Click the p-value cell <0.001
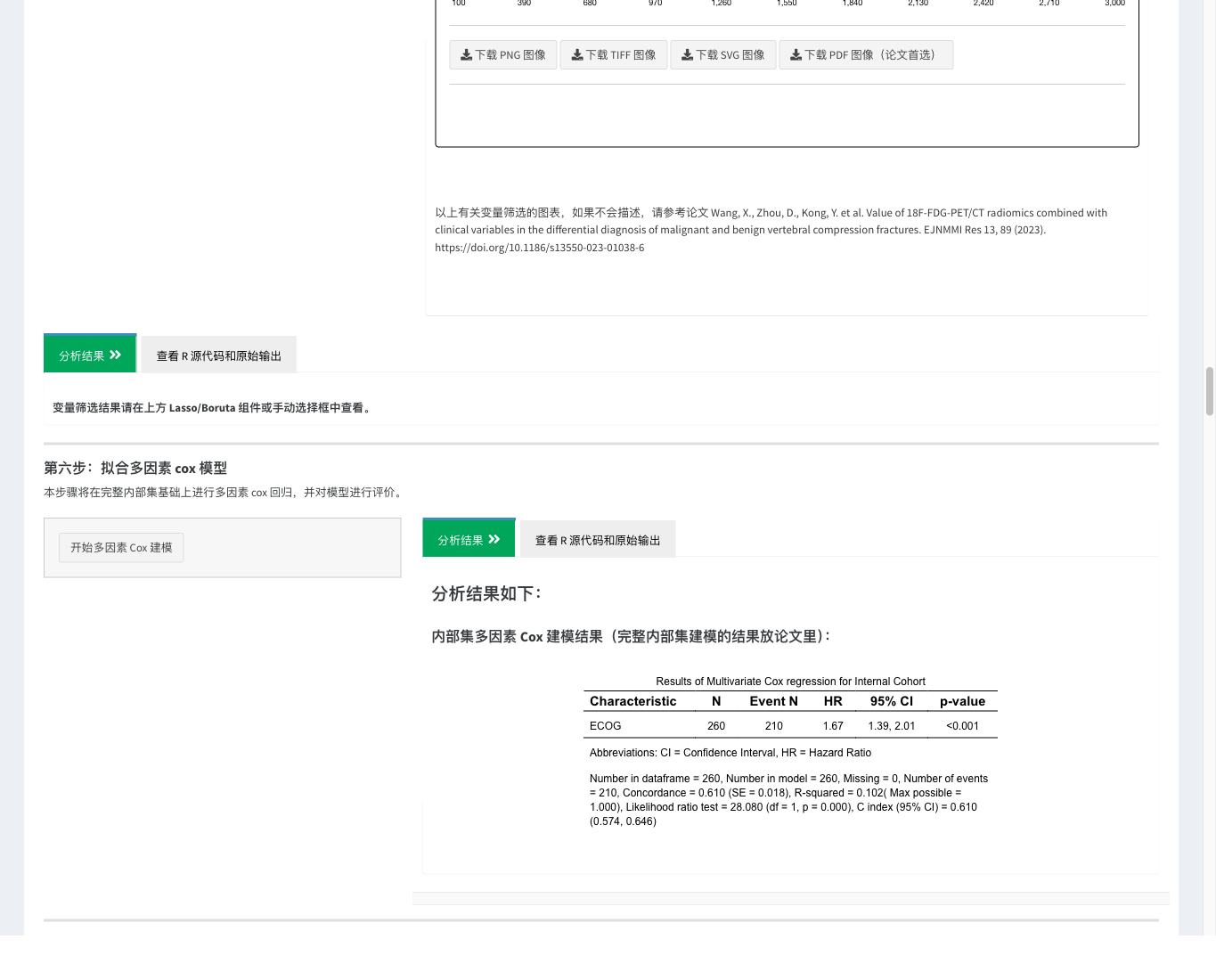The image size is (1216, 980). 962,726
